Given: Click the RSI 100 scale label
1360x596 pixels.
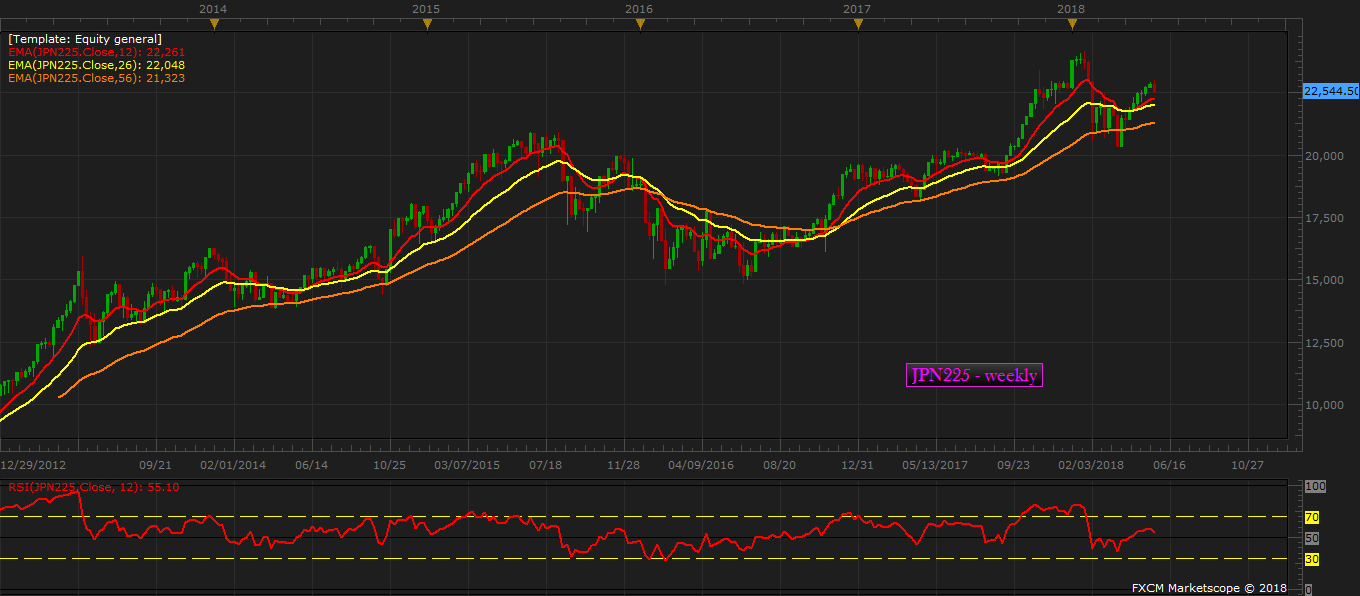Looking at the screenshot, I should [x=1315, y=486].
